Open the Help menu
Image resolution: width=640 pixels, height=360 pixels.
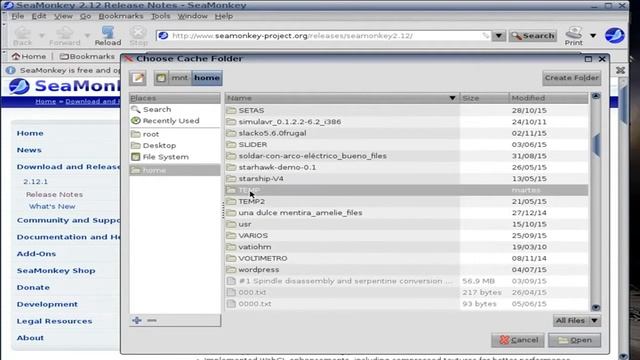(224, 16)
